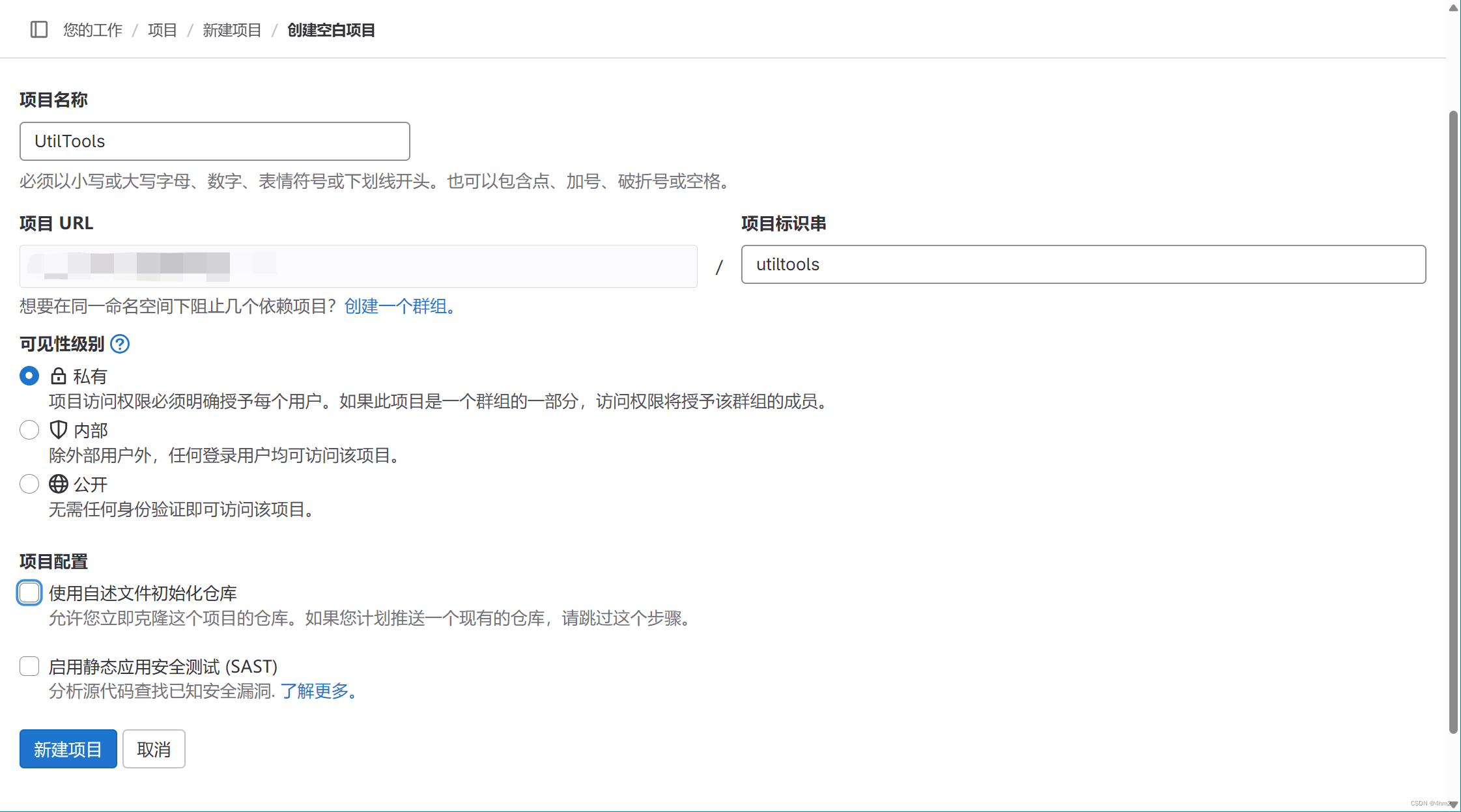The image size is (1461, 812).
Task: Click the lock icon beside 私有
Action: [x=59, y=376]
